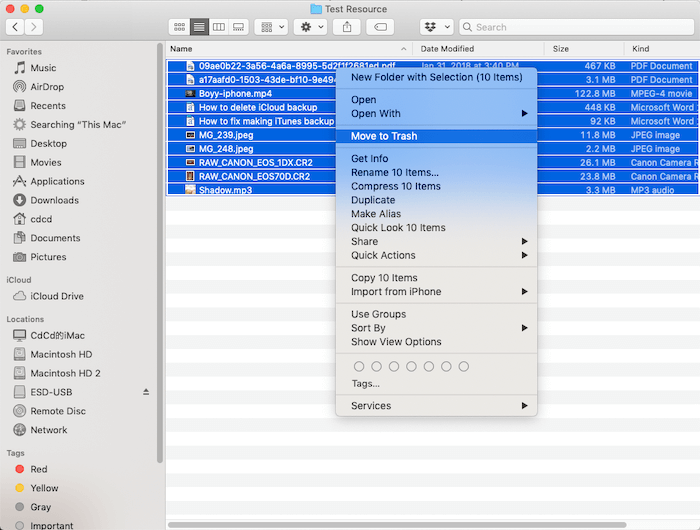Choose Copy 10 Items
The width and height of the screenshot is (700, 530).
pyautogui.click(x=436, y=278)
